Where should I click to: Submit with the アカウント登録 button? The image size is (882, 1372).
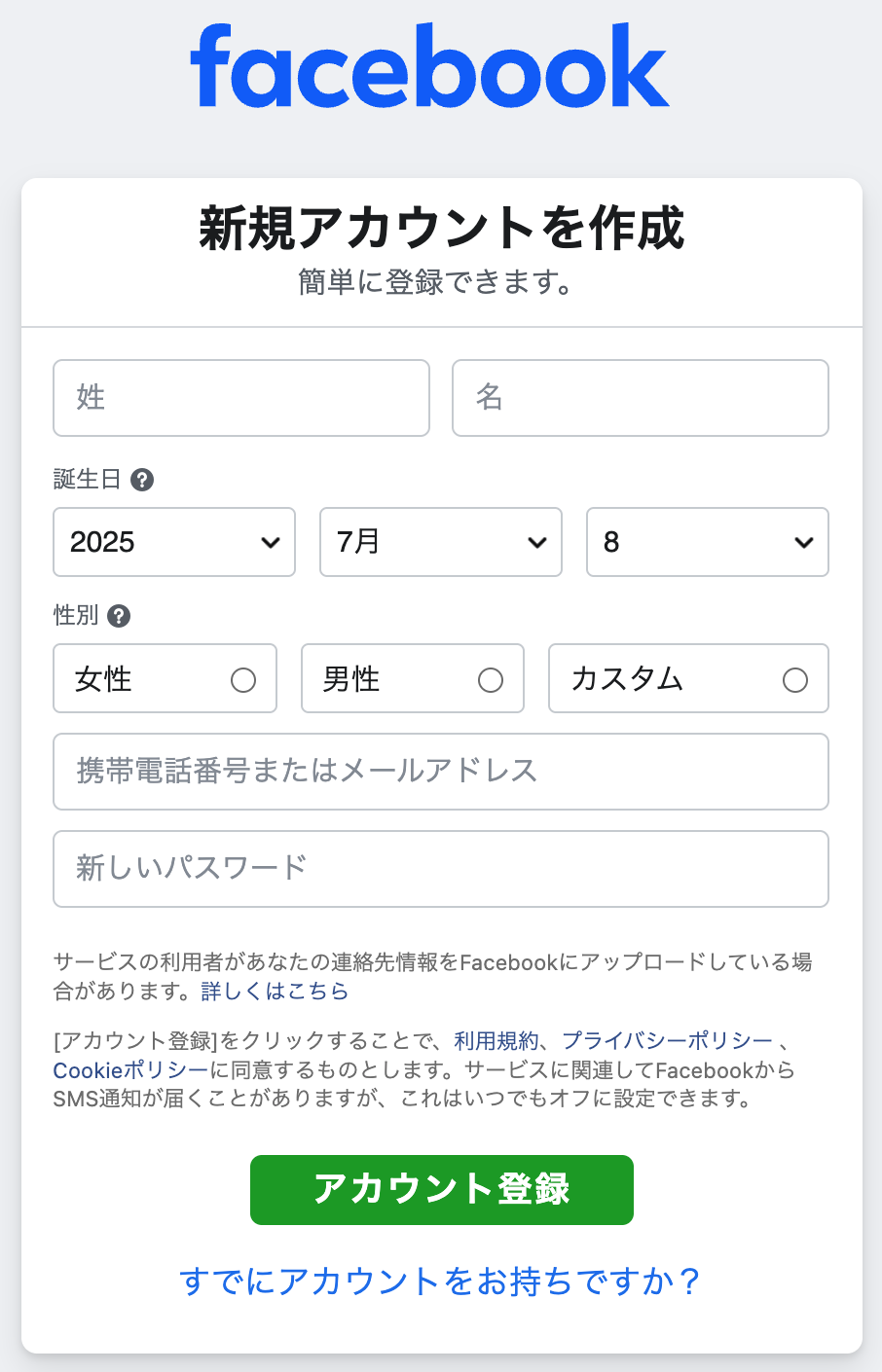442,1190
